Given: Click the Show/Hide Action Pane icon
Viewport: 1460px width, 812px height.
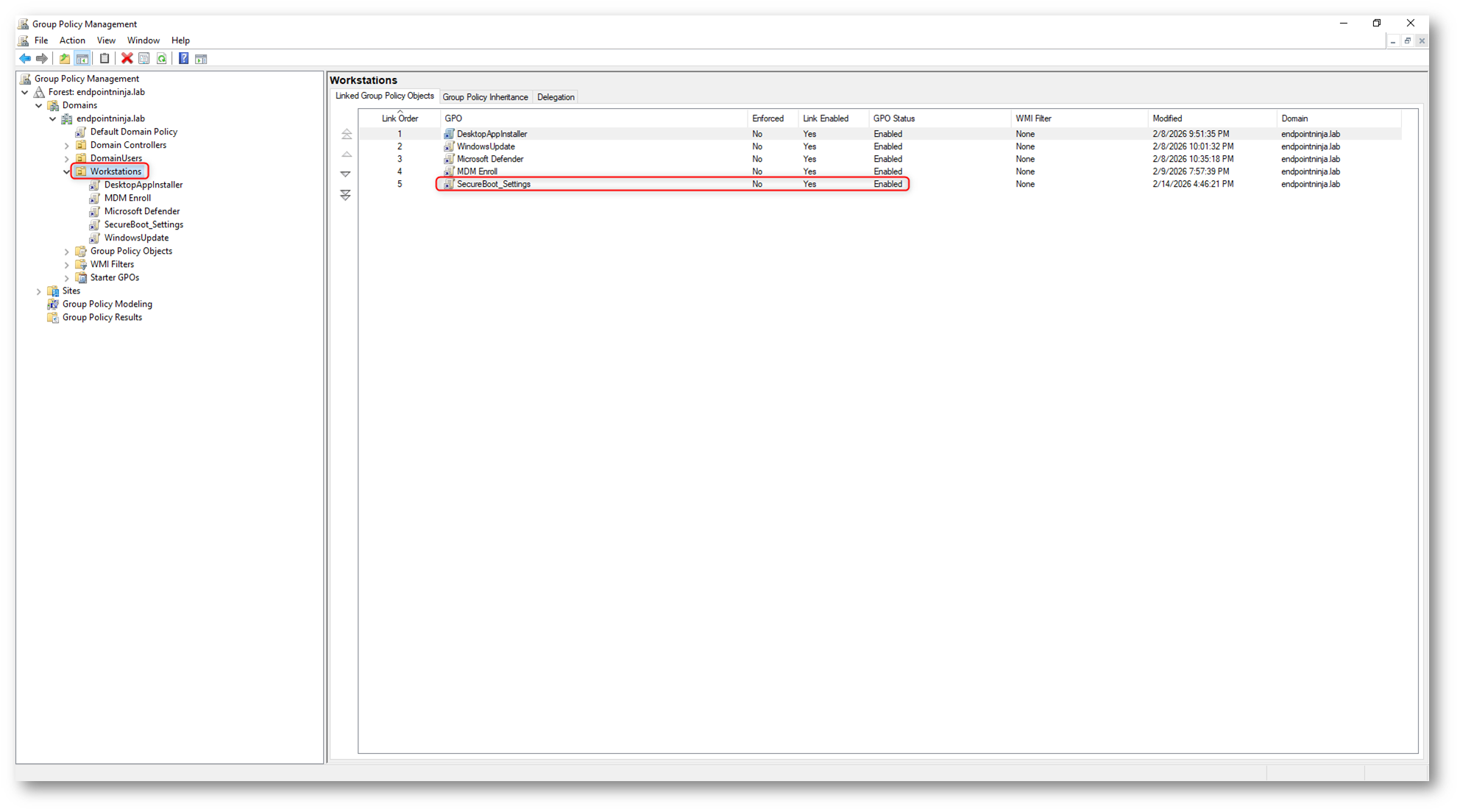Looking at the screenshot, I should click(201, 59).
